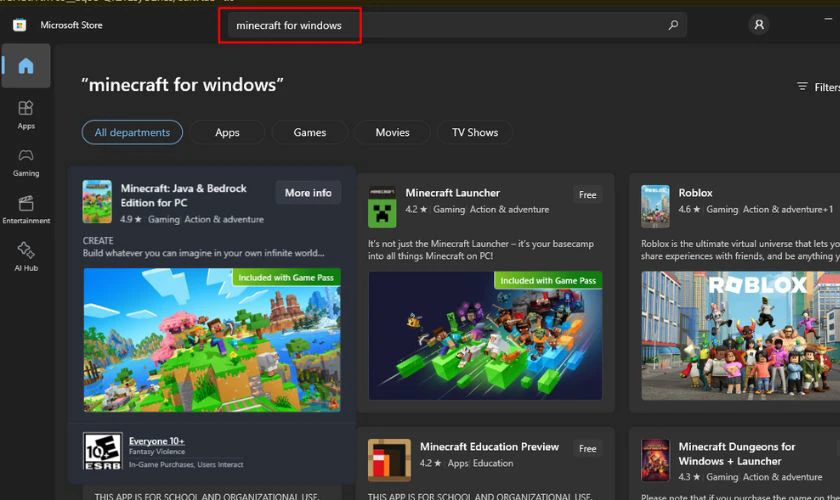Click the Free button on Minecraft Launcher
The image size is (840, 500).
point(587,195)
